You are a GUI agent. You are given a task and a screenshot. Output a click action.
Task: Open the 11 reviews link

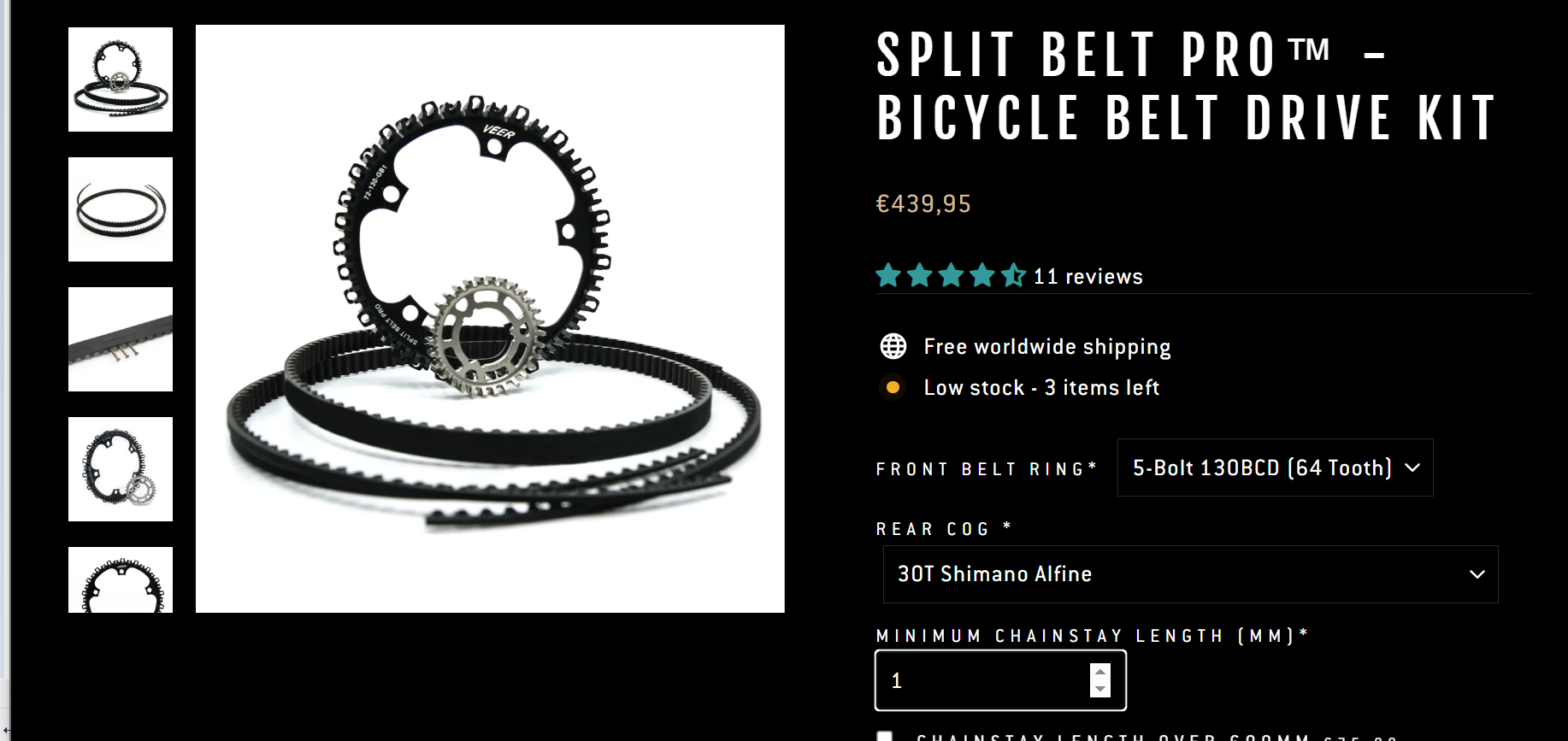[1088, 276]
